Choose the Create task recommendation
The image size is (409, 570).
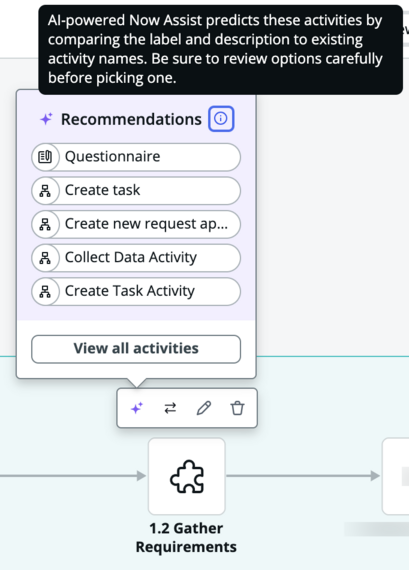point(136,191)
